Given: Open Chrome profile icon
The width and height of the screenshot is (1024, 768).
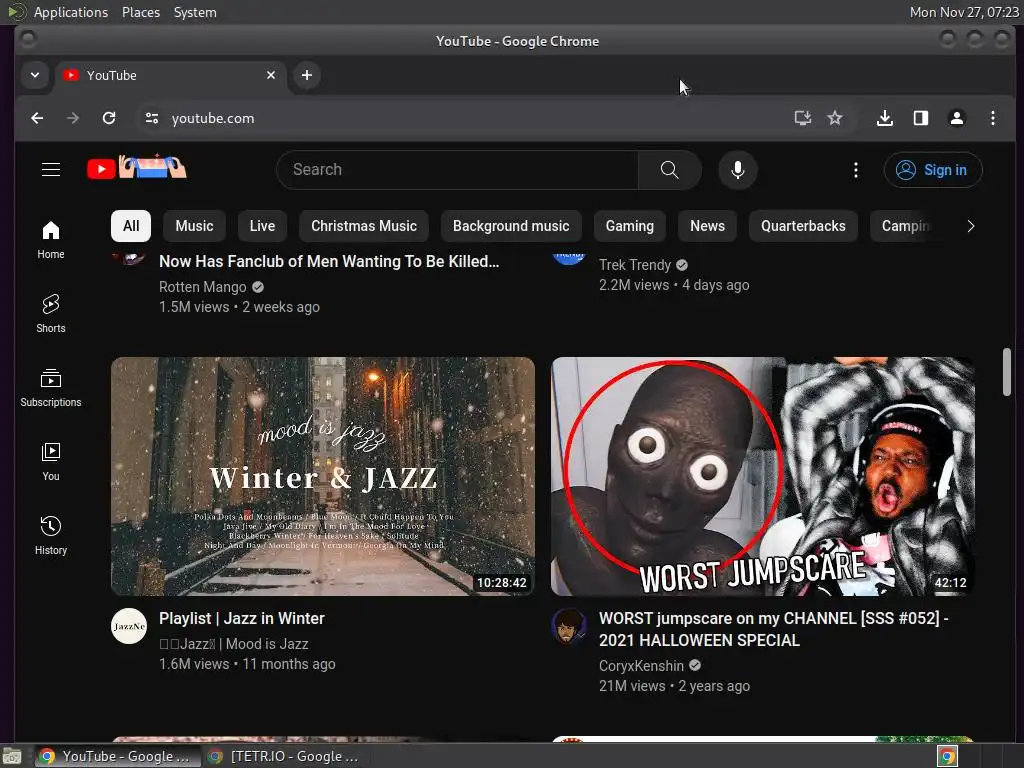Looking at the screenshot, I should pyautogui.click(x=957, y=118).
